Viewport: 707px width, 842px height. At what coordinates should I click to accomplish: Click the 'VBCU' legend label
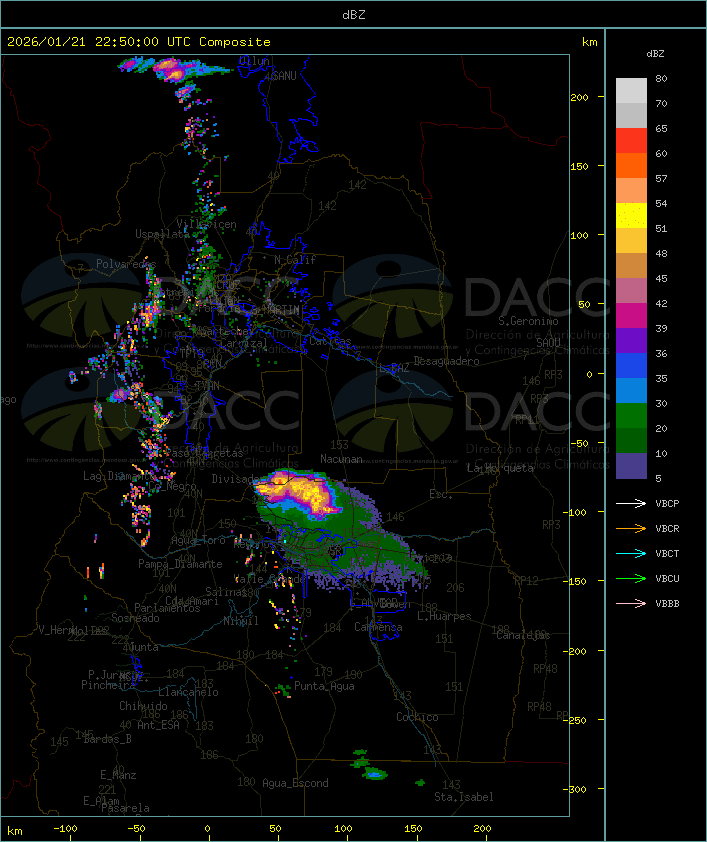667,579
